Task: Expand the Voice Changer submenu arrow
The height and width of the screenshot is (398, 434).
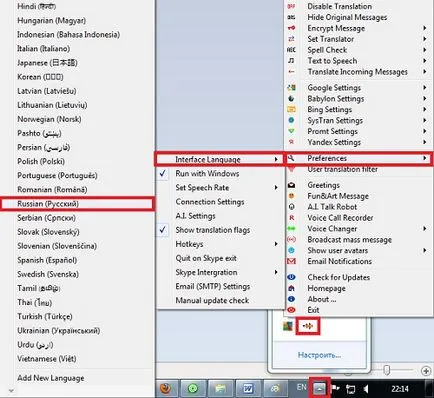Action: (425, 229)
